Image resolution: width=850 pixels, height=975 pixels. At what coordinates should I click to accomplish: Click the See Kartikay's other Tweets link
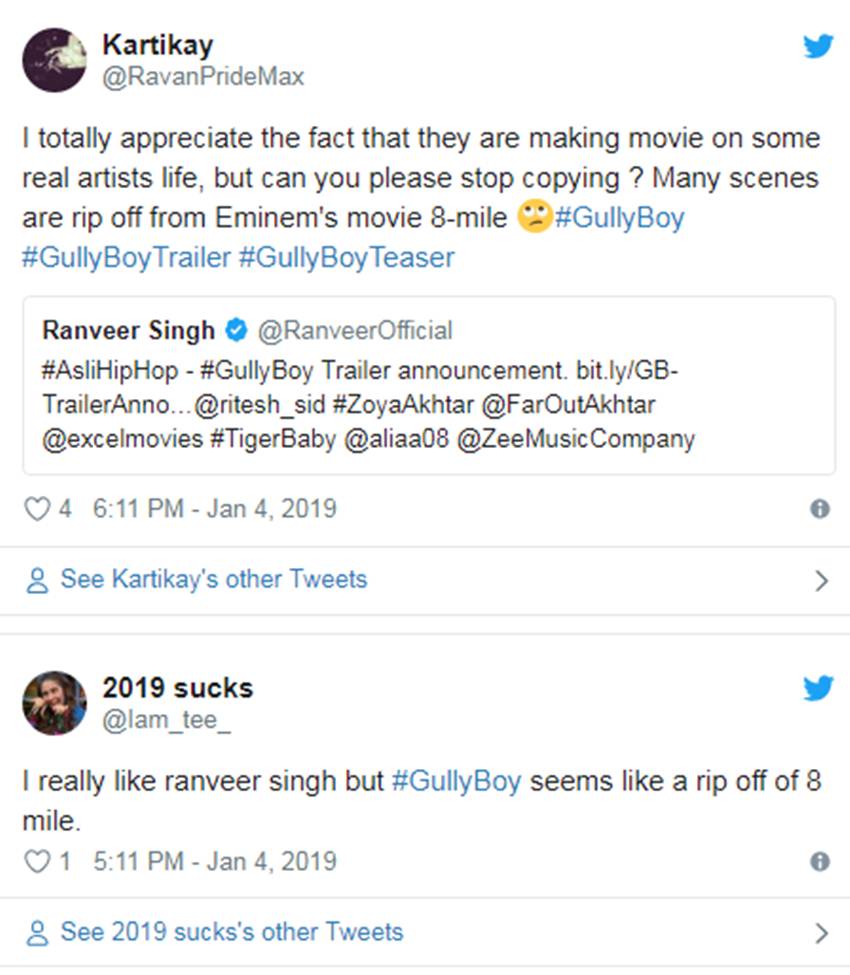[213, 580]
